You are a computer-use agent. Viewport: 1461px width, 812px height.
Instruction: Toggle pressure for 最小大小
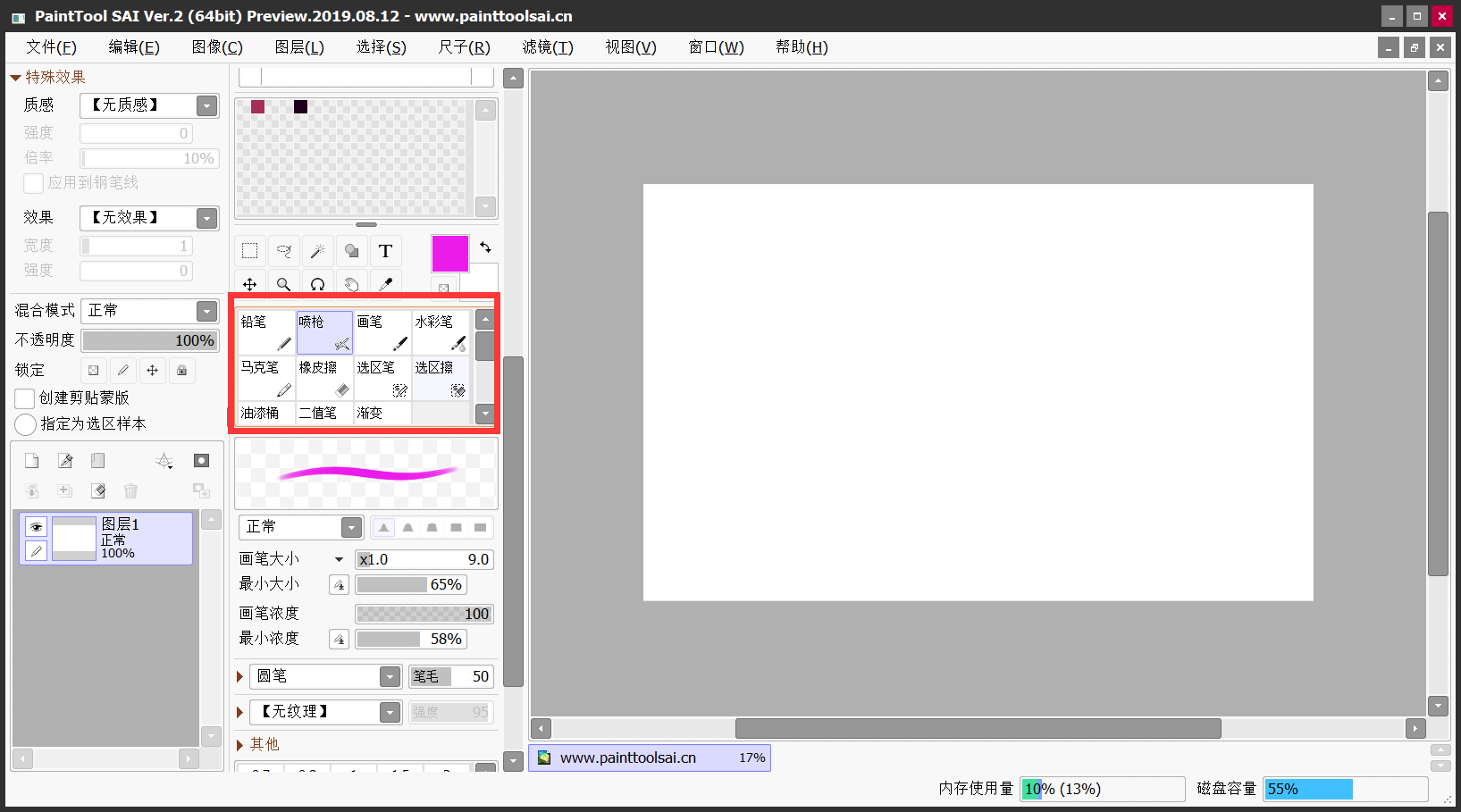pyautogui.click(x=339, y=585)
